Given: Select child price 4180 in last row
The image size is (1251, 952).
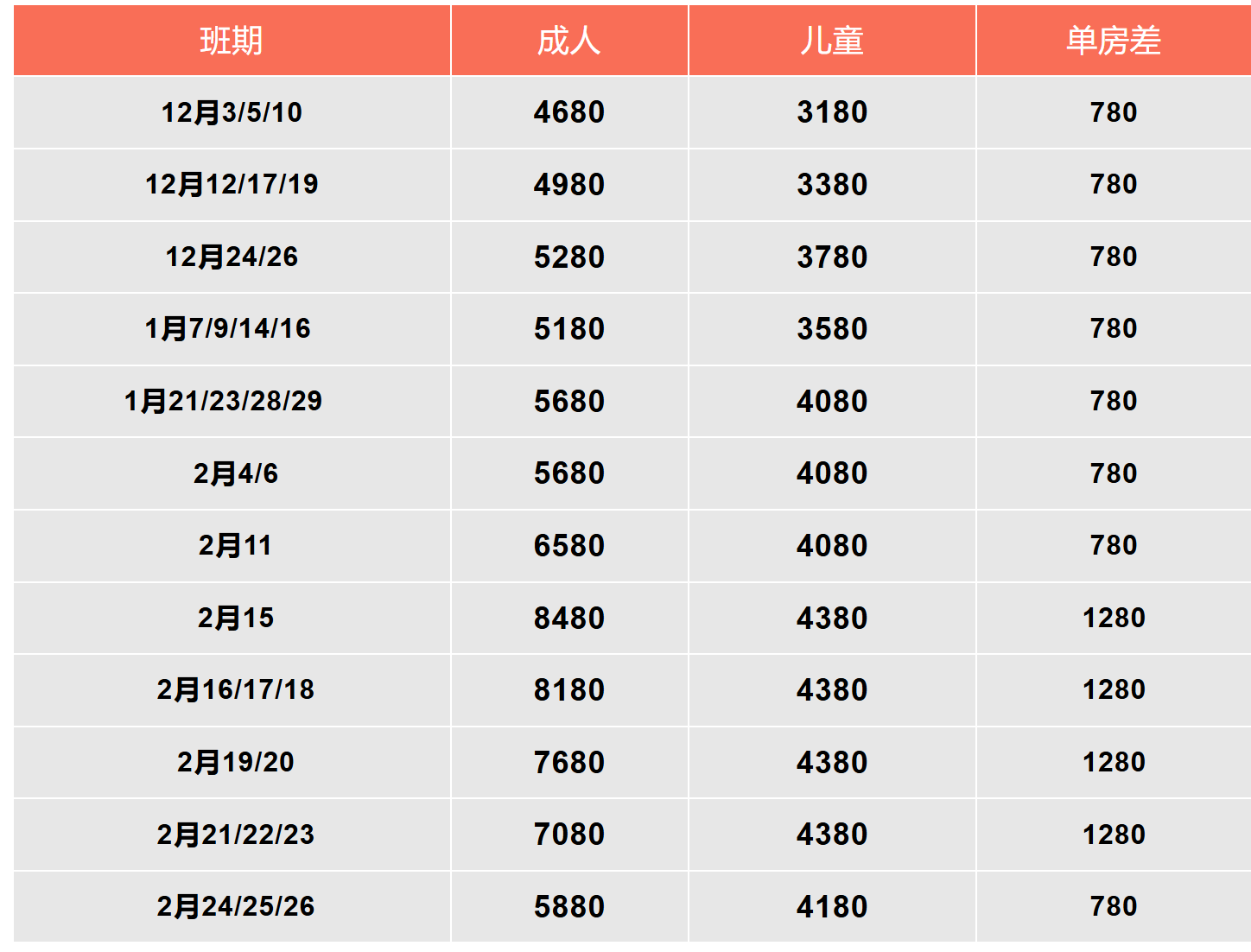Looking at the screenshot, I should [x=831, y=906].
